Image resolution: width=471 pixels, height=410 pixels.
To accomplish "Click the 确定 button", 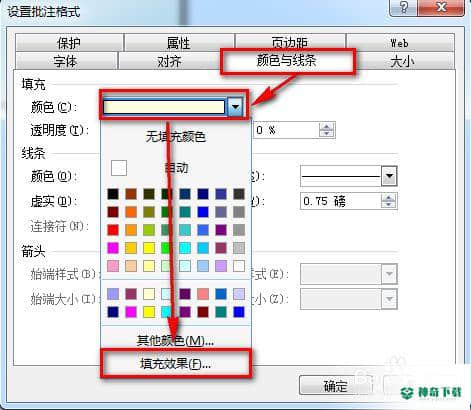I will click(x=335, y=386).
